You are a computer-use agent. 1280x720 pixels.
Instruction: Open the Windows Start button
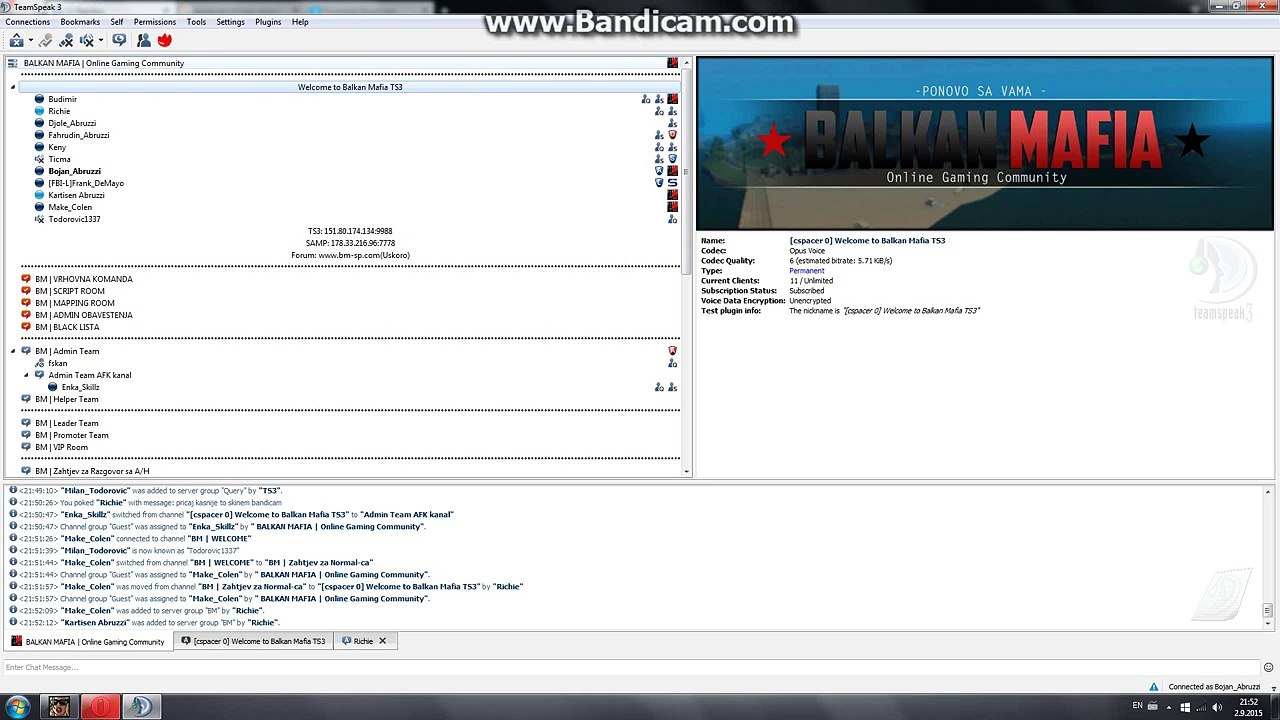18,707
